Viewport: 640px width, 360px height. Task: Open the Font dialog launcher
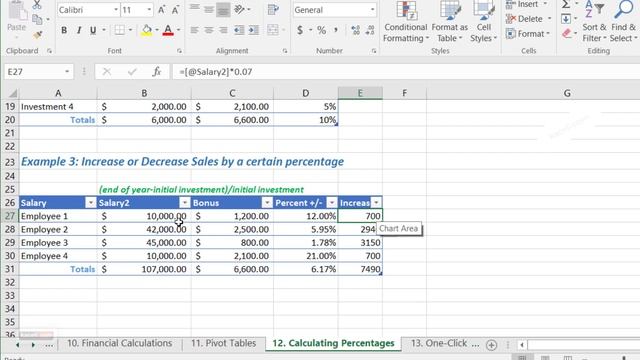coord(179,51)
